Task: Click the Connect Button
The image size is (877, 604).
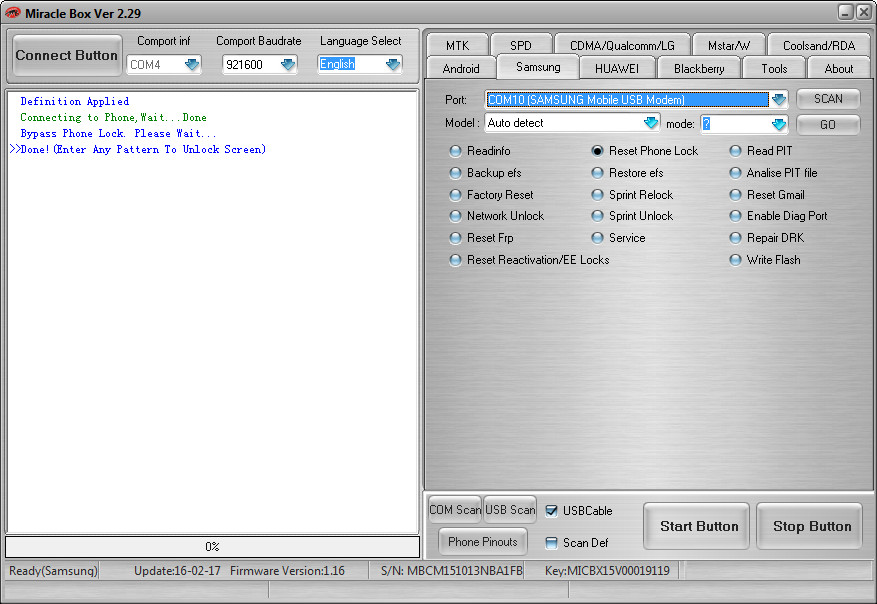Action: [x=67, y=55]
